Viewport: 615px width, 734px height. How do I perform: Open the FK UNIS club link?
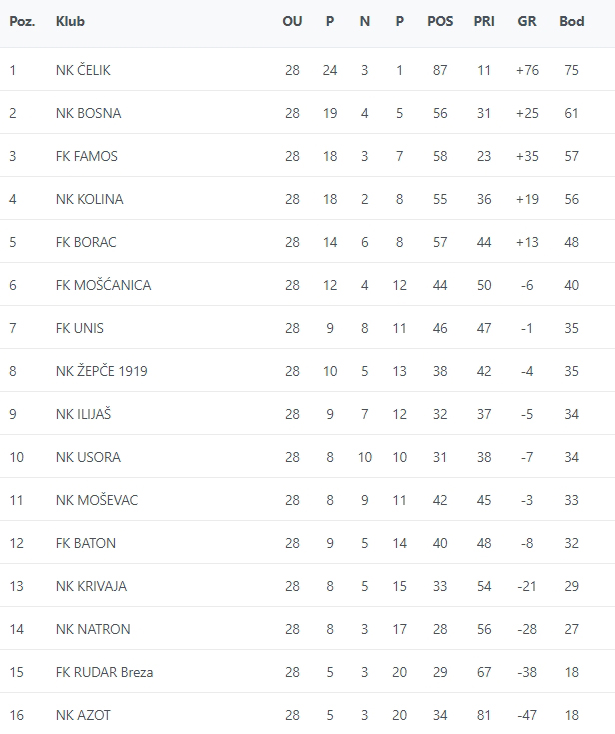point(79,328)
